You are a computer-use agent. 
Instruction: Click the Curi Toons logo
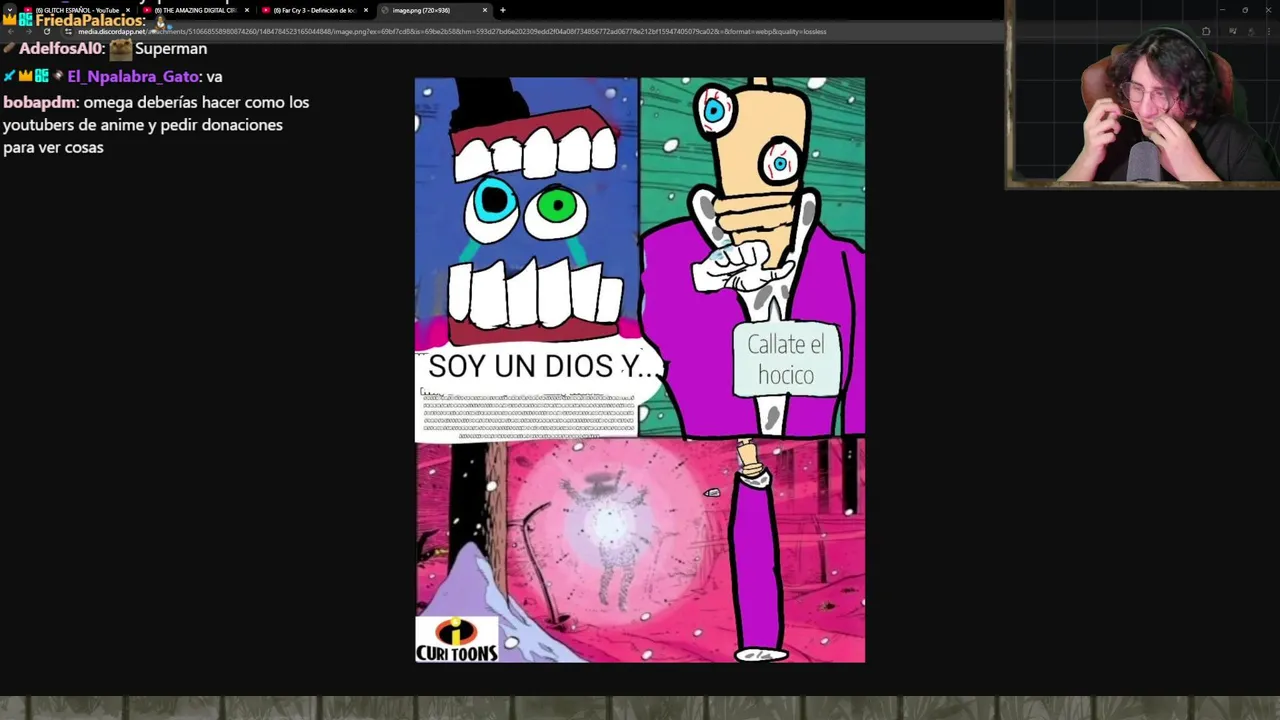pyautogui.click(x=456, y=639)
